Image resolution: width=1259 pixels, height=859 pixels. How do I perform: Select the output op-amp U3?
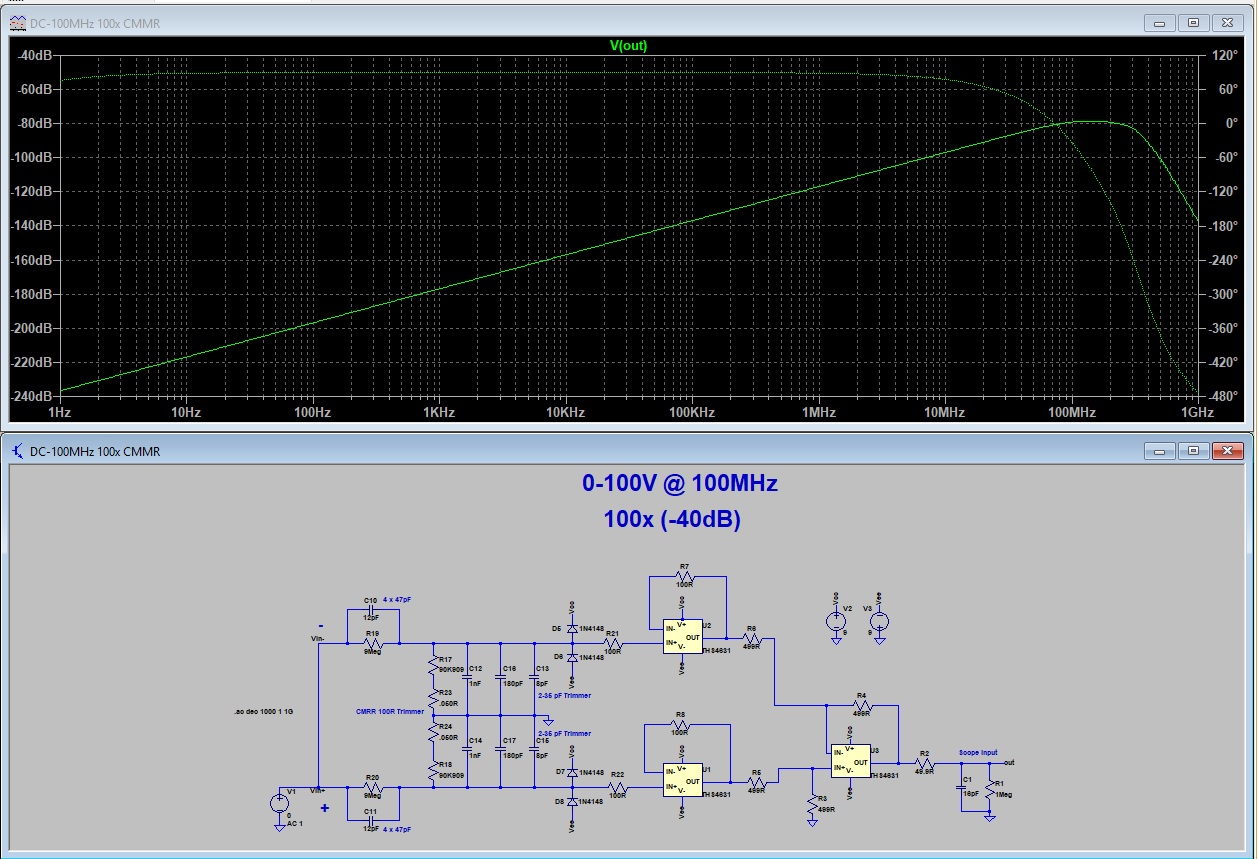(x=851, y=762)
